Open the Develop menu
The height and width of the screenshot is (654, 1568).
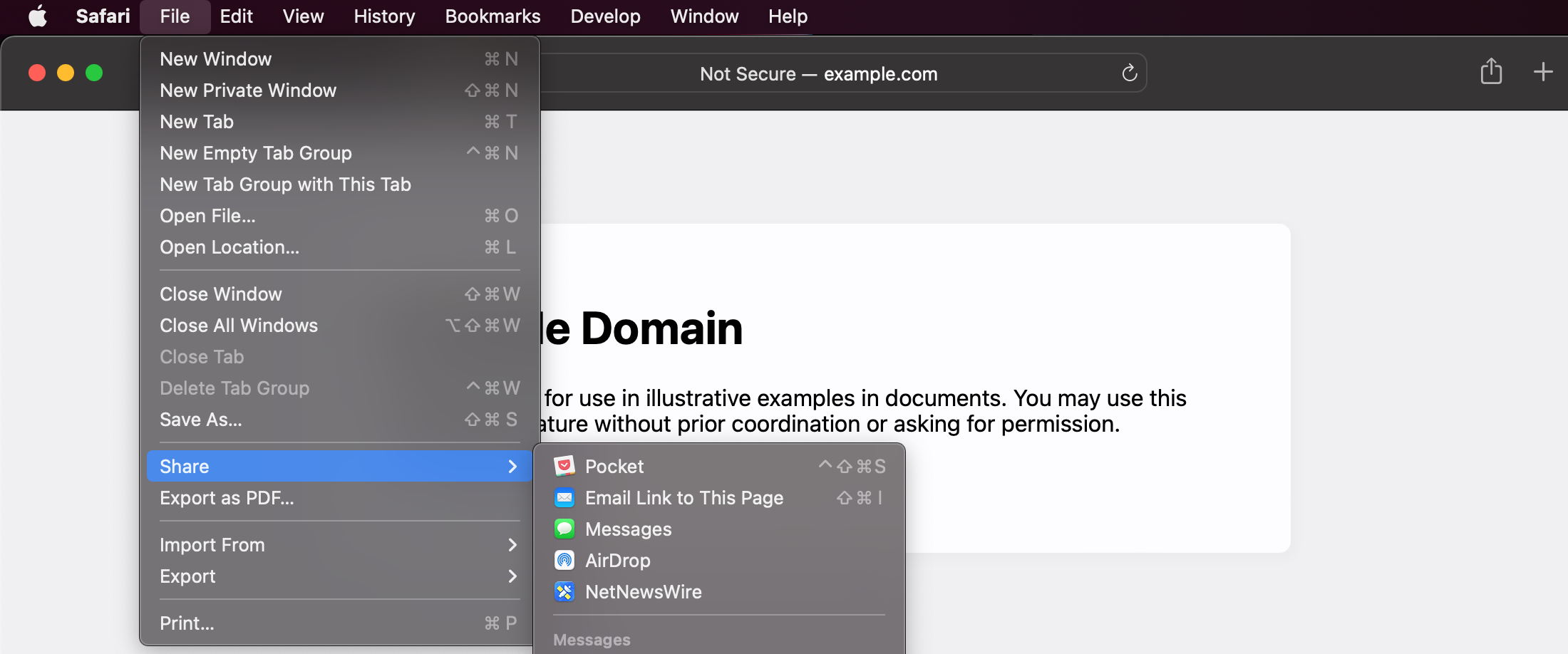[605, 16]
